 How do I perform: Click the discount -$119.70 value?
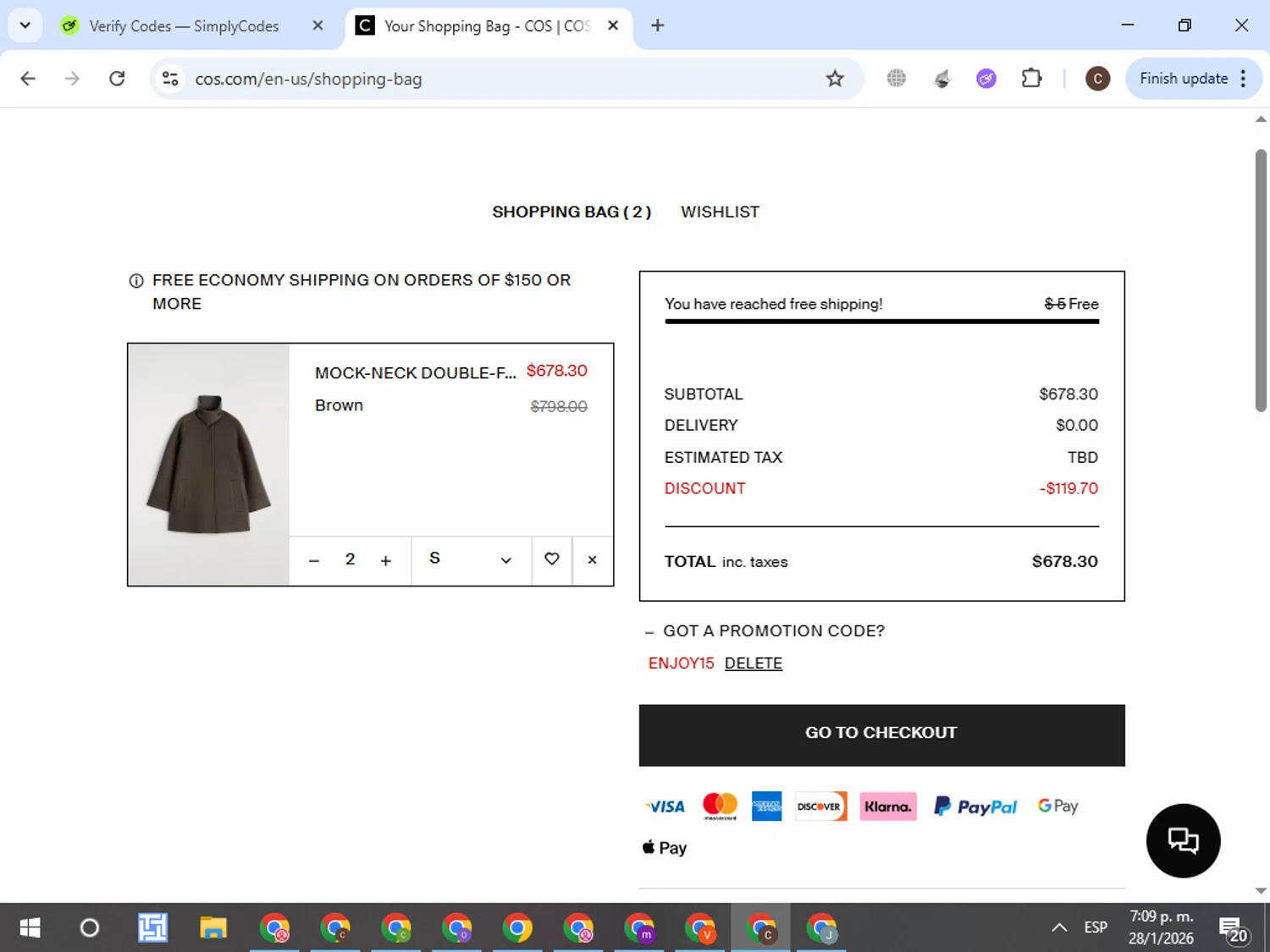point(1068,488)
